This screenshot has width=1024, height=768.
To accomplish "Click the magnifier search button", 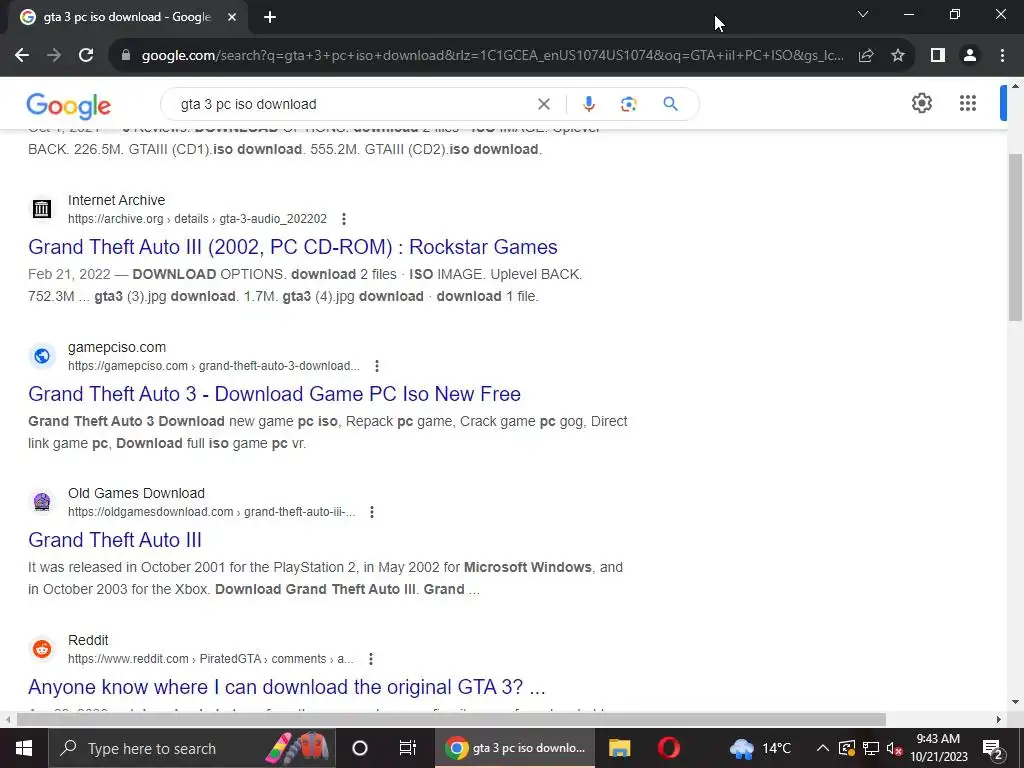I will [x=671, y=104].
